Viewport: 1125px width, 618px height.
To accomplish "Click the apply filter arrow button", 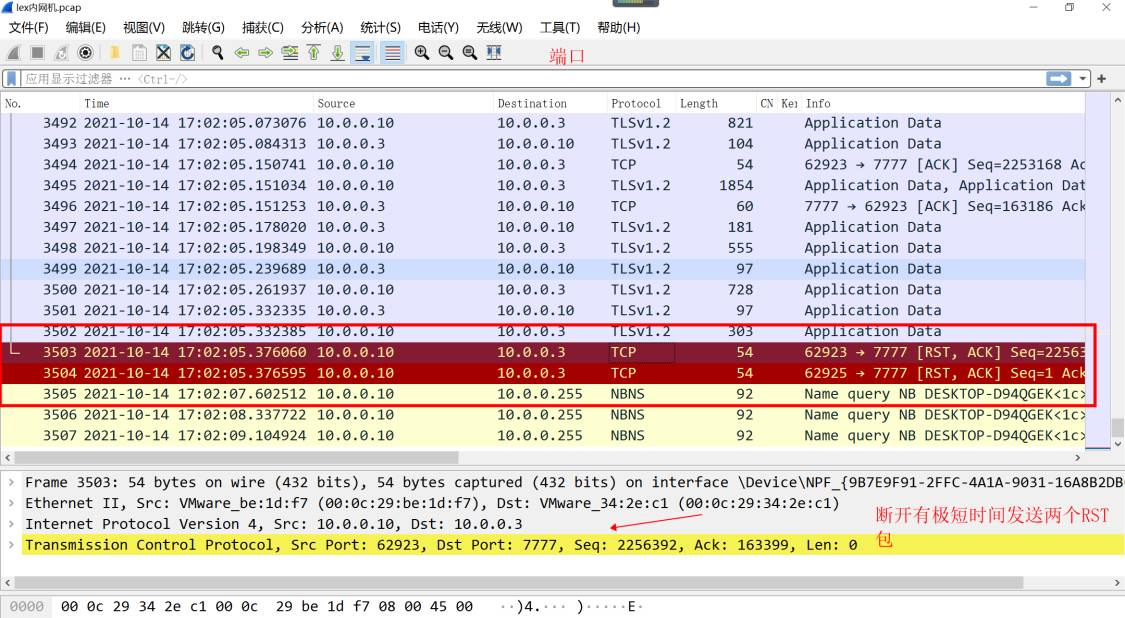I will click(1058, 78).
